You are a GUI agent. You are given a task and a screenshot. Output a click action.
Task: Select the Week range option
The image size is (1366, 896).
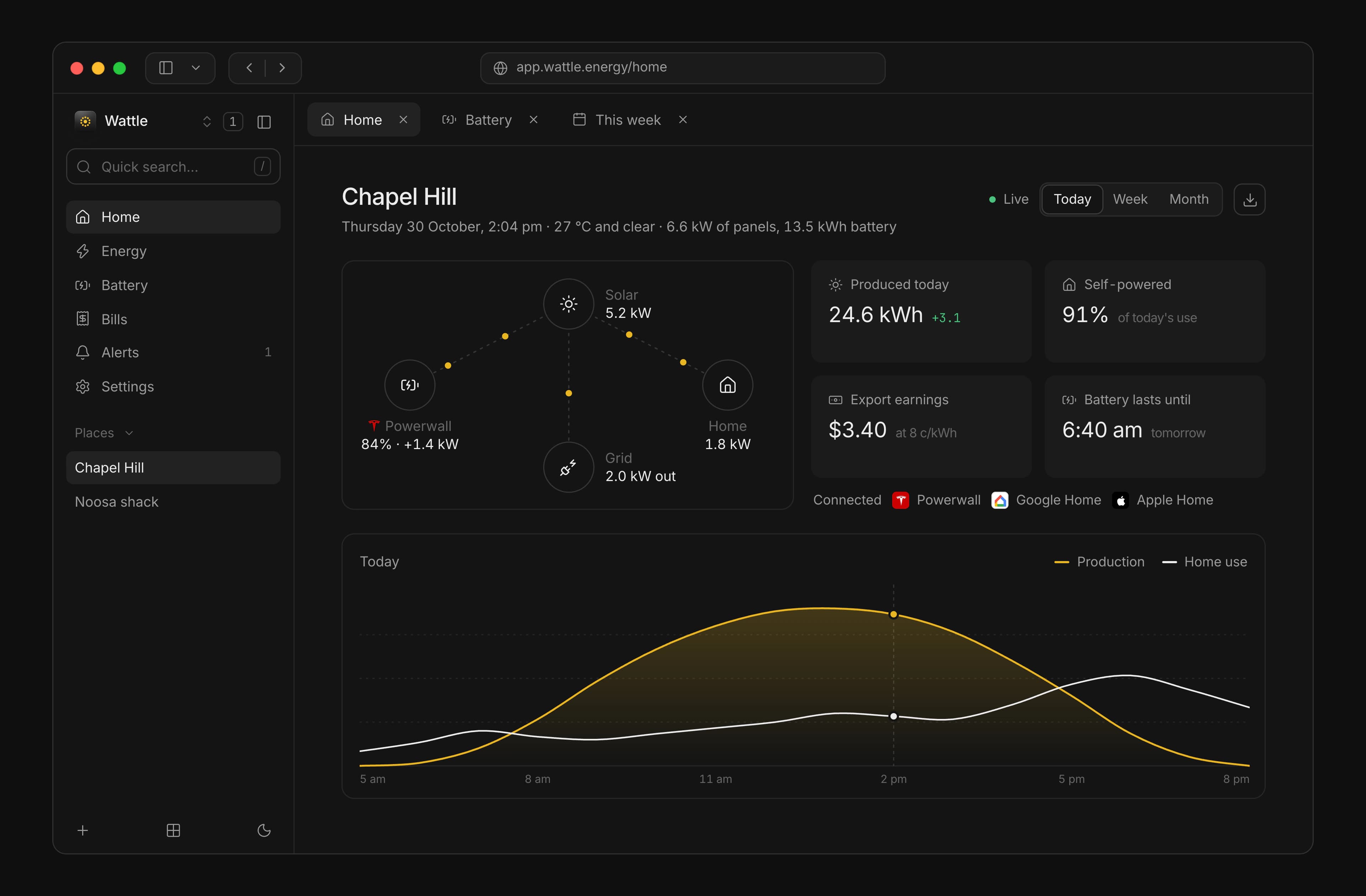point(1130,199)
